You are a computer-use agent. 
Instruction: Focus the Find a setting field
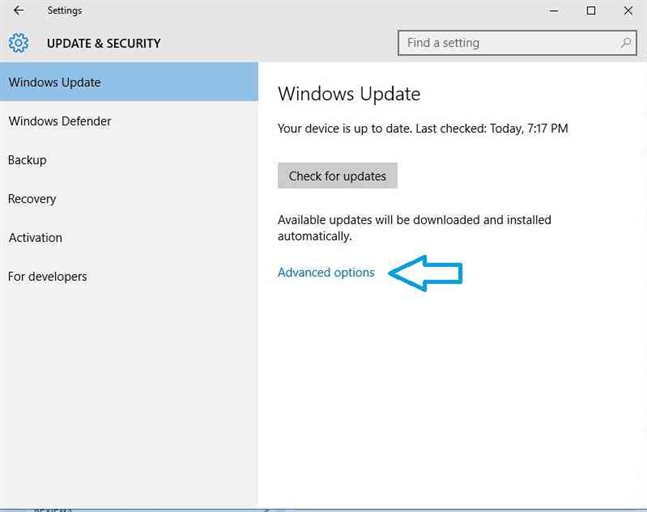point(517,42)
